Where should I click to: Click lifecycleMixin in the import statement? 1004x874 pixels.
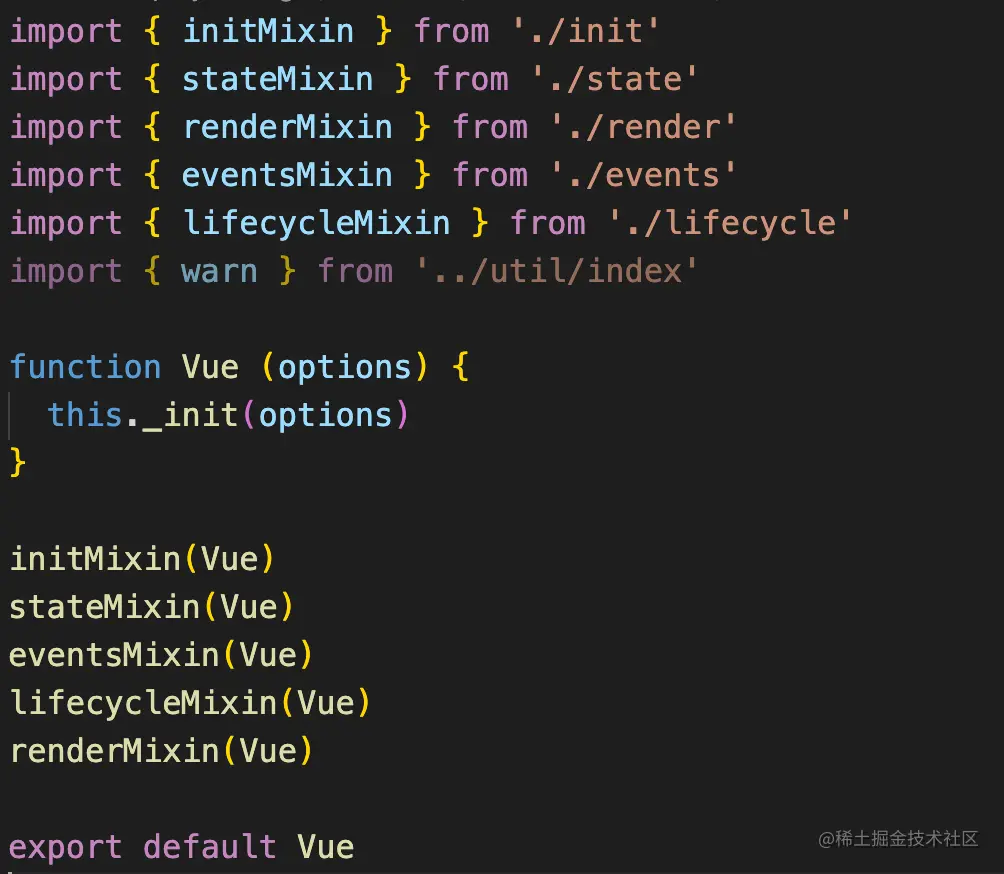click(315, 223)
